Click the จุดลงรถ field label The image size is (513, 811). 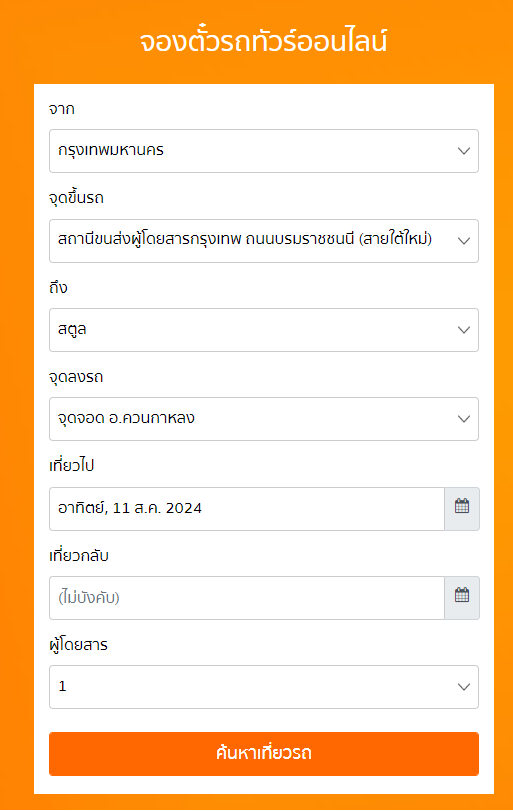(76, 377)
